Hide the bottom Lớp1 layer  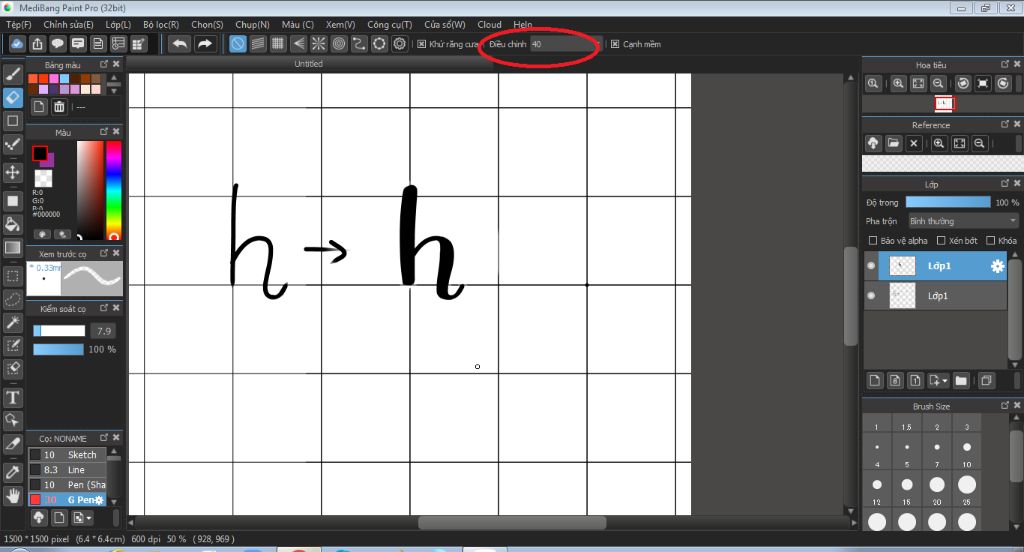[871, 296]
